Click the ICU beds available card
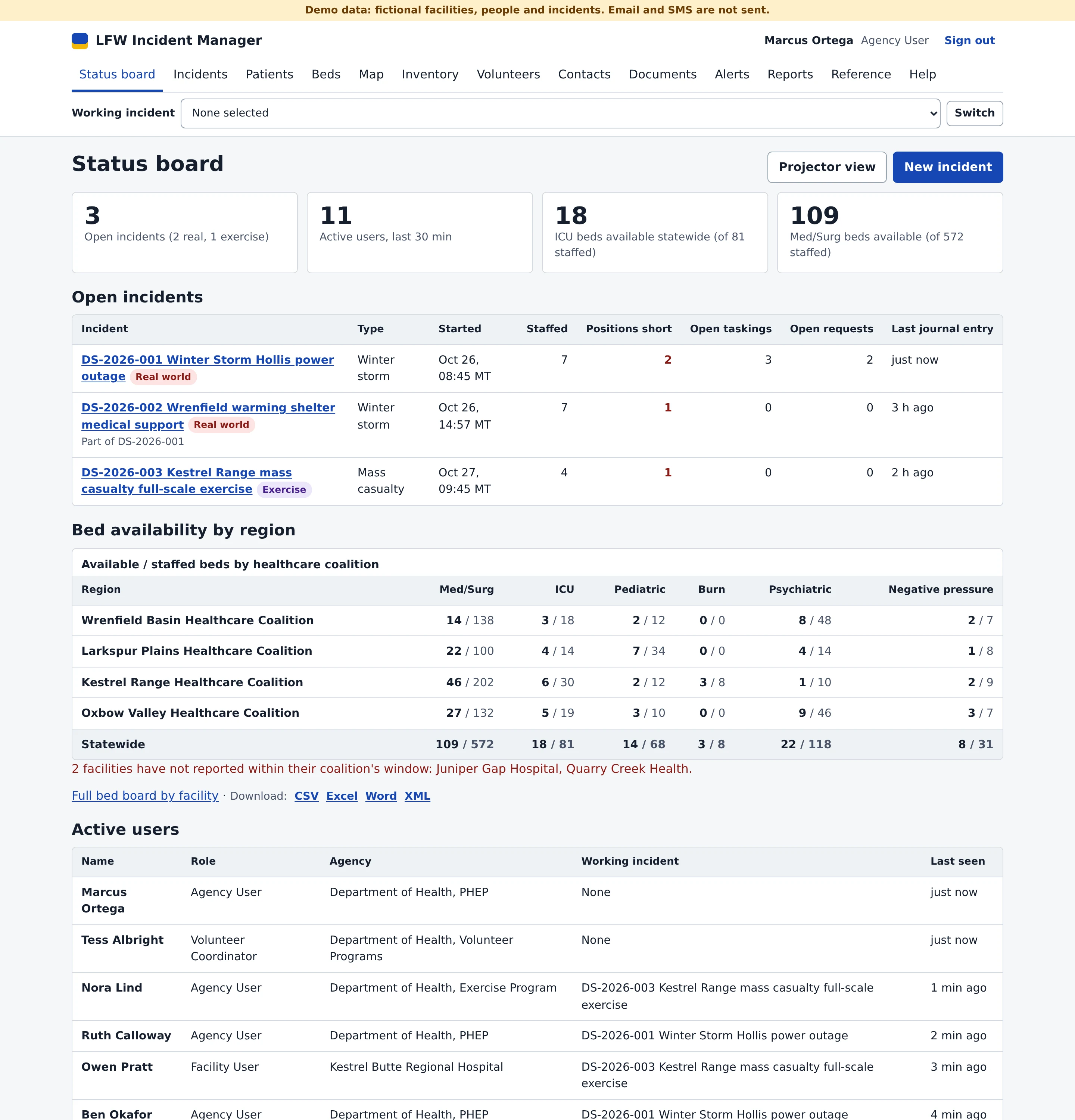 (655, 233)
